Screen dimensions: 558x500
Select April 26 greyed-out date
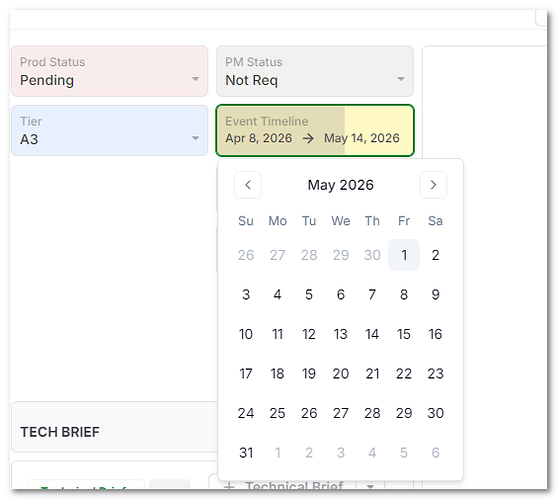(x=246, y=255)
